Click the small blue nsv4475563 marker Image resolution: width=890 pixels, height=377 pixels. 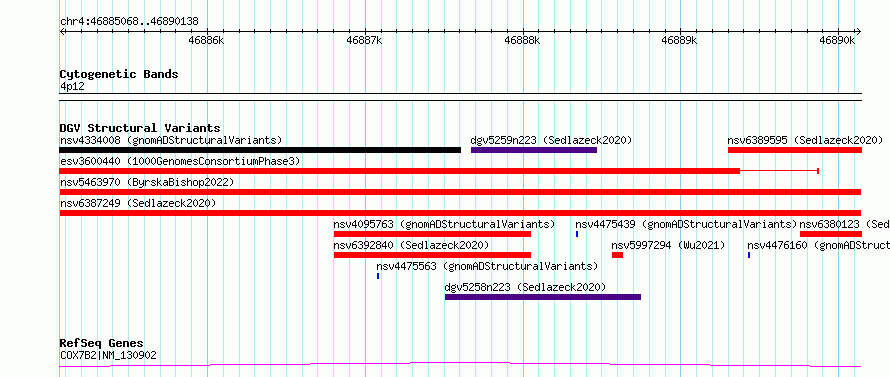click(x=377, y=276)
